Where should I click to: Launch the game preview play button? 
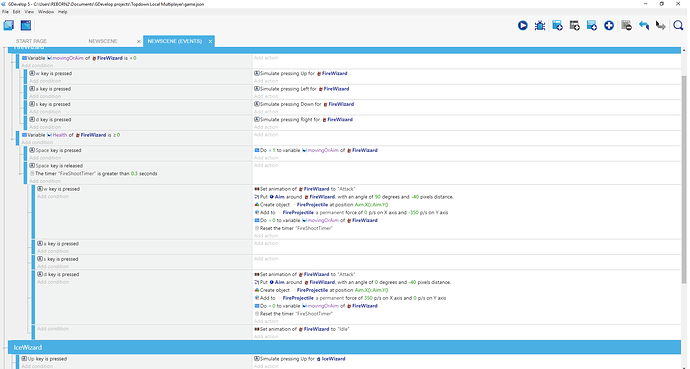522,26
